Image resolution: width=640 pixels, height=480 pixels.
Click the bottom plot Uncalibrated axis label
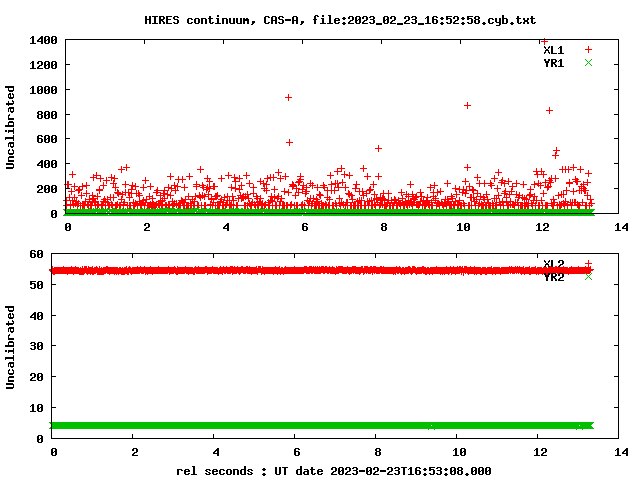(10, 347)
